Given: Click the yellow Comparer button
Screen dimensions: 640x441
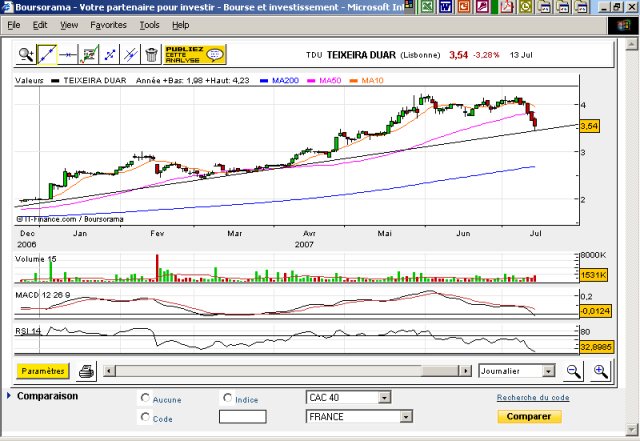Looking at the screenshot, I should (x=529, y=416).
